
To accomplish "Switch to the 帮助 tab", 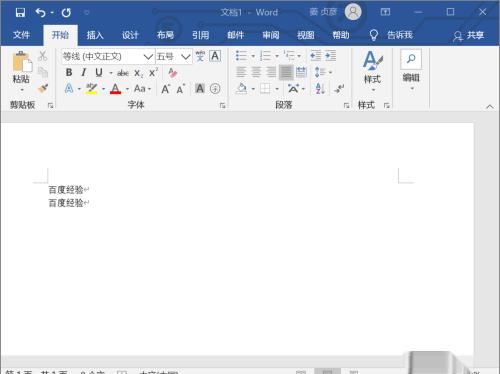I will (x=341, y=35).
